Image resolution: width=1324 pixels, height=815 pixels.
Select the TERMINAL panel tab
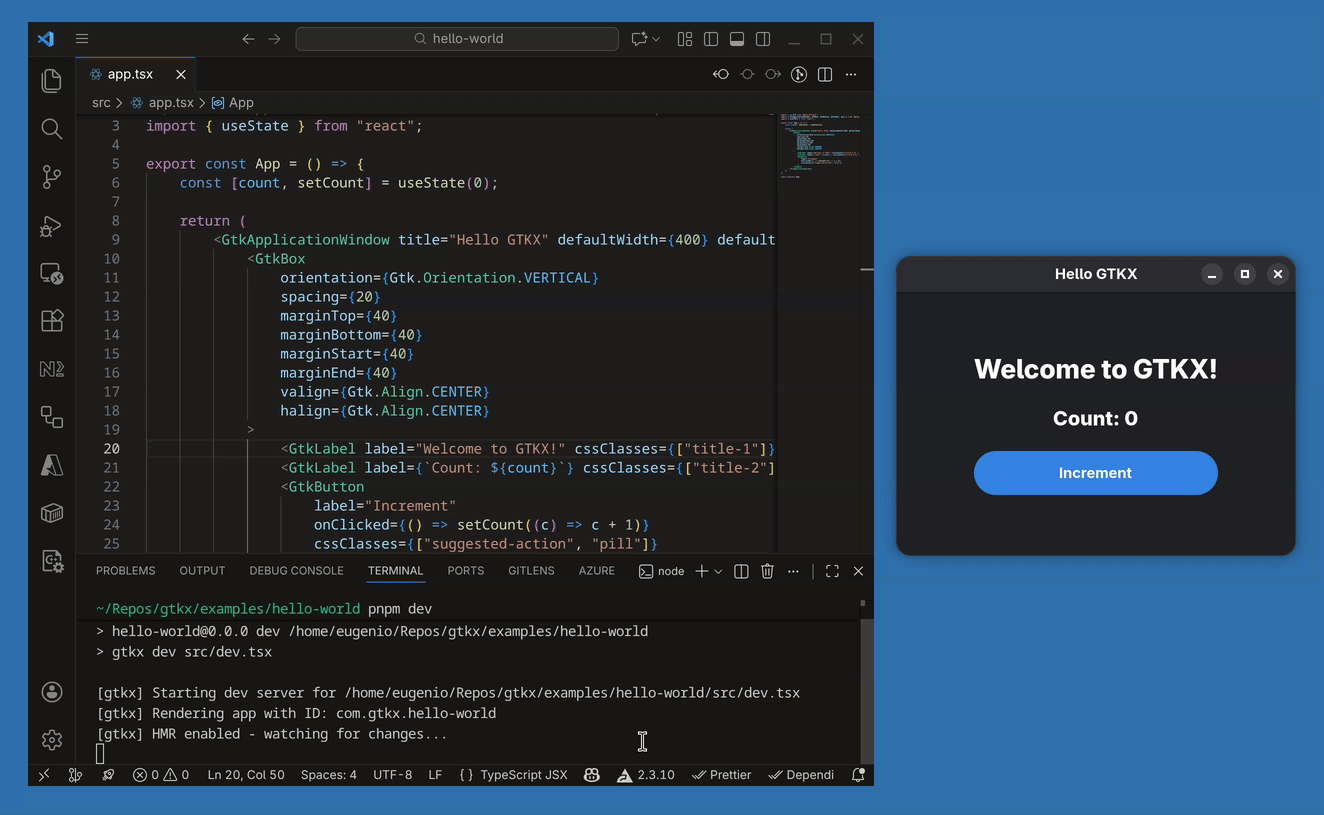tap(395, 571)
